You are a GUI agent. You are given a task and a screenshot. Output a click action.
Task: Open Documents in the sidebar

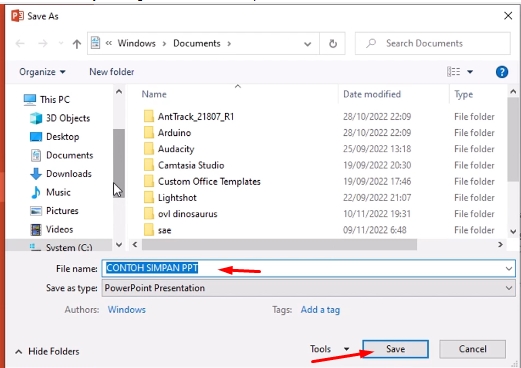click(x=62, y=155)
